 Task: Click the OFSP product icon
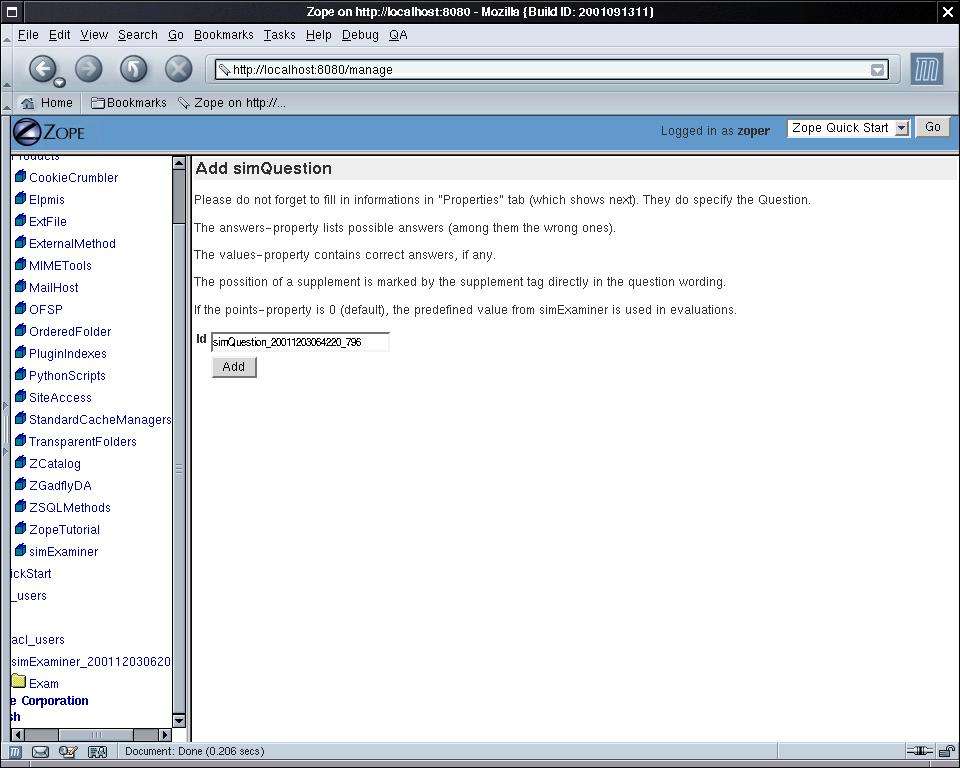[x=20, y=309]
